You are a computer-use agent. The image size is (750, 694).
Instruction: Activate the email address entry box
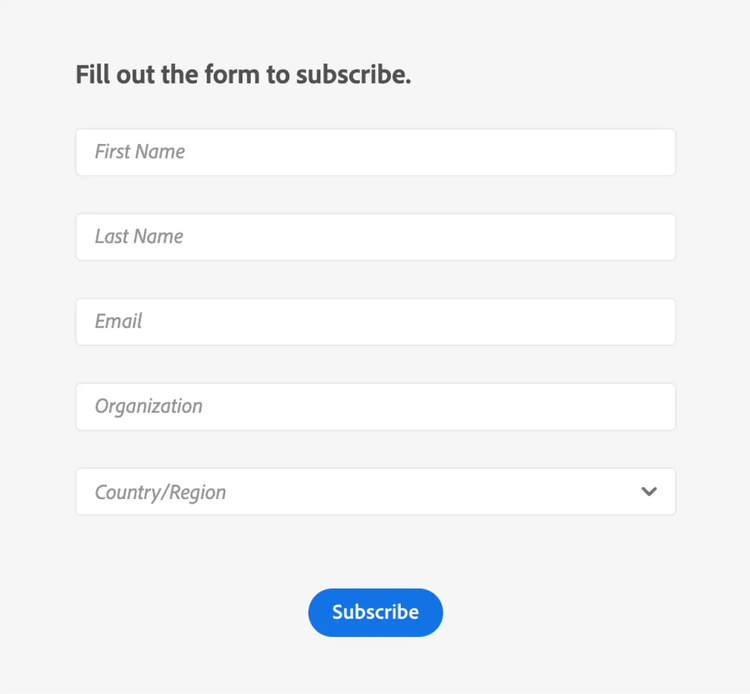coord(375,322)
